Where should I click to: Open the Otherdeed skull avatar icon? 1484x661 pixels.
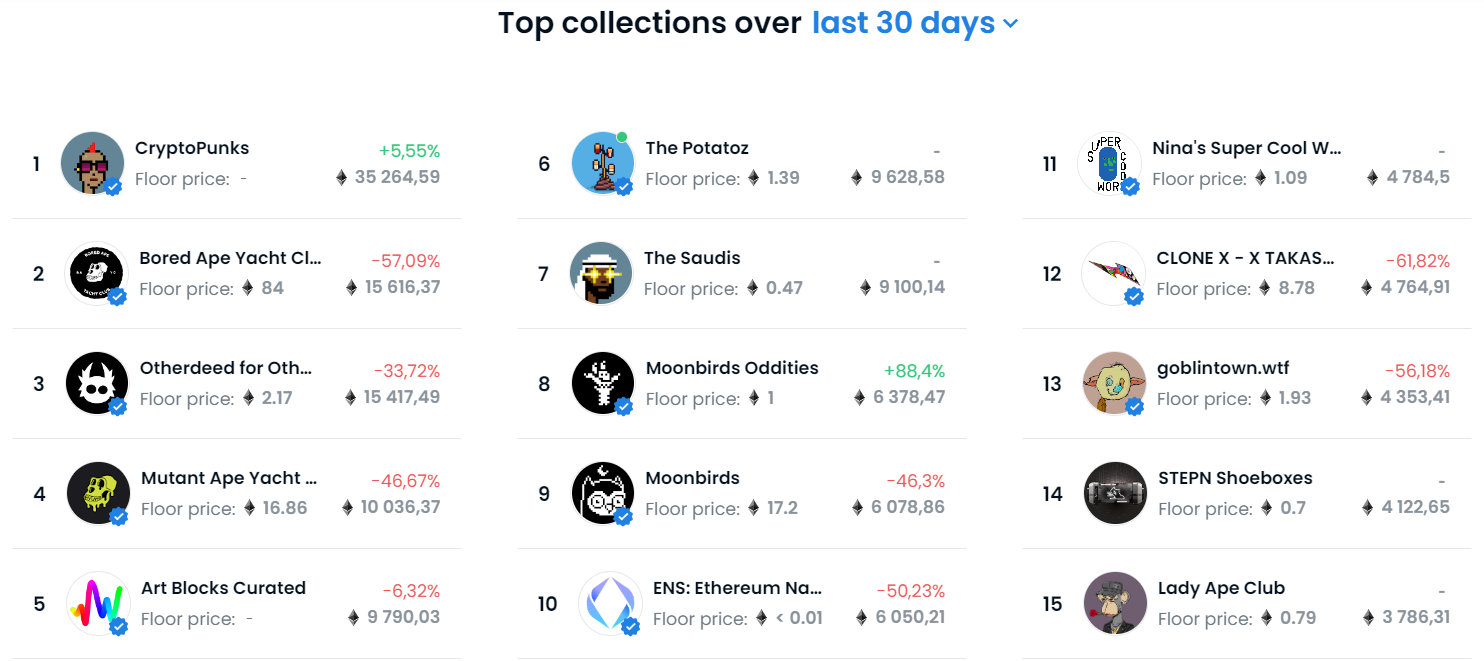(97, 383)
